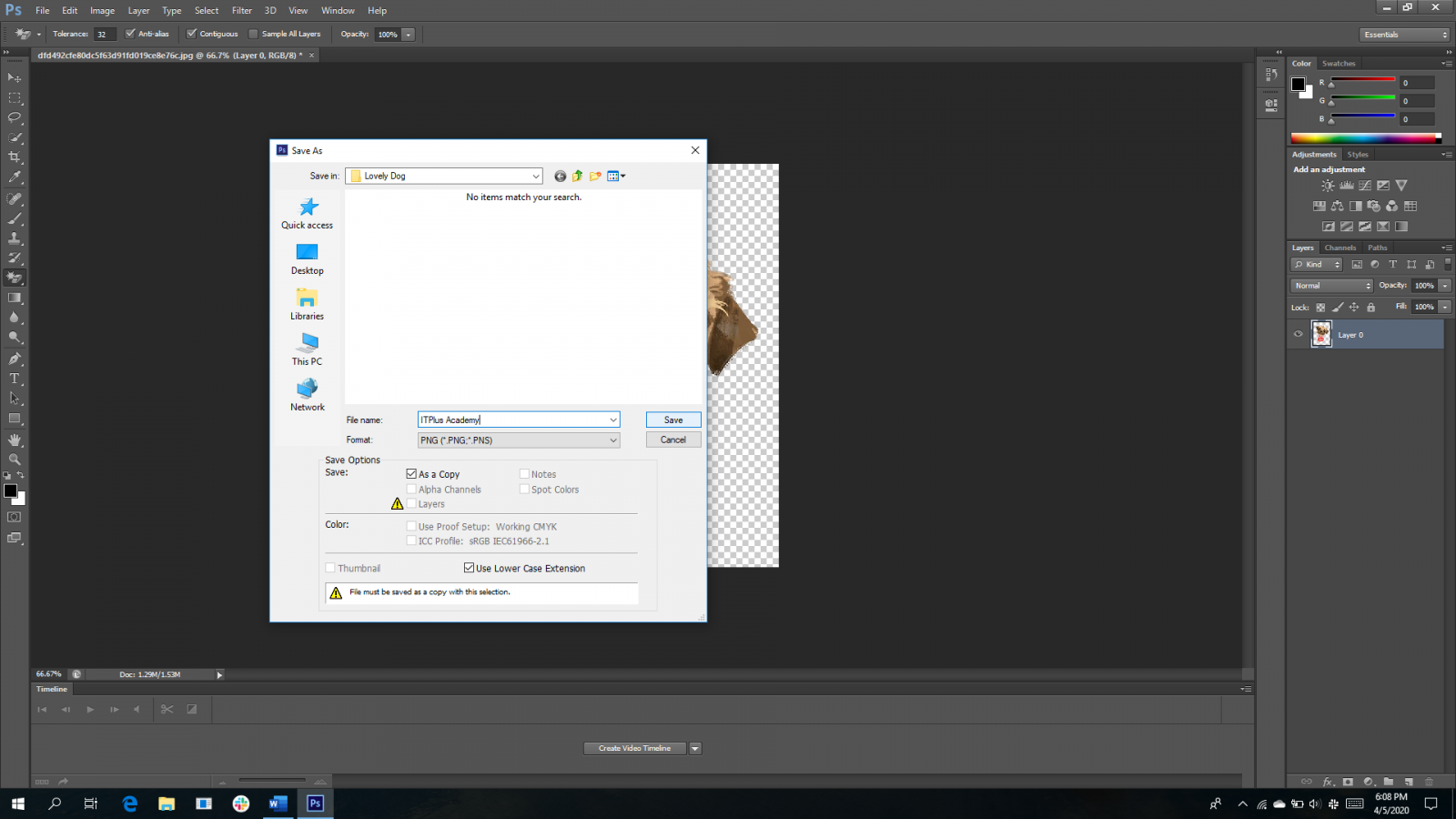Select the Horizontal Type tool
Image resolution: width=1456 pixels, height=819 pixels.
tap(15, 379)
